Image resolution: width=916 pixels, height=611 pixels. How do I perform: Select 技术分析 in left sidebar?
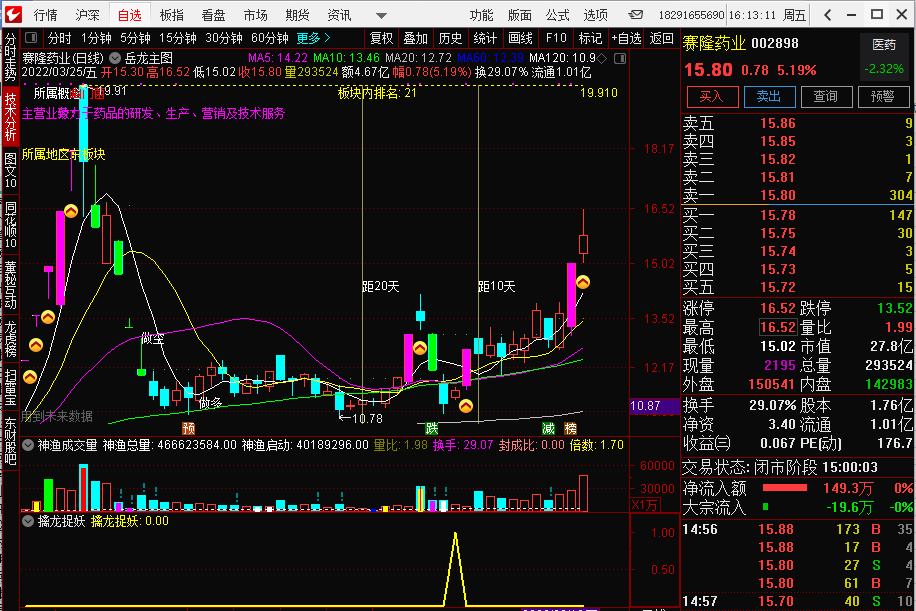tap(11, 116)
